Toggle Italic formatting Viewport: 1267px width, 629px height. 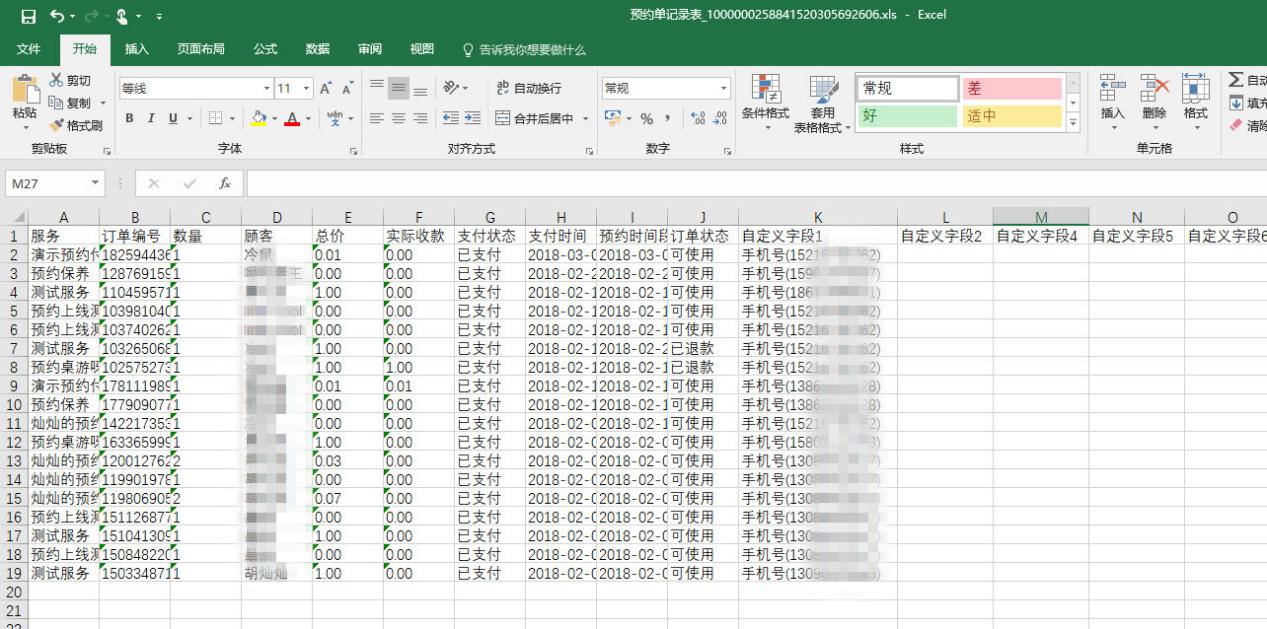(152, 119)
